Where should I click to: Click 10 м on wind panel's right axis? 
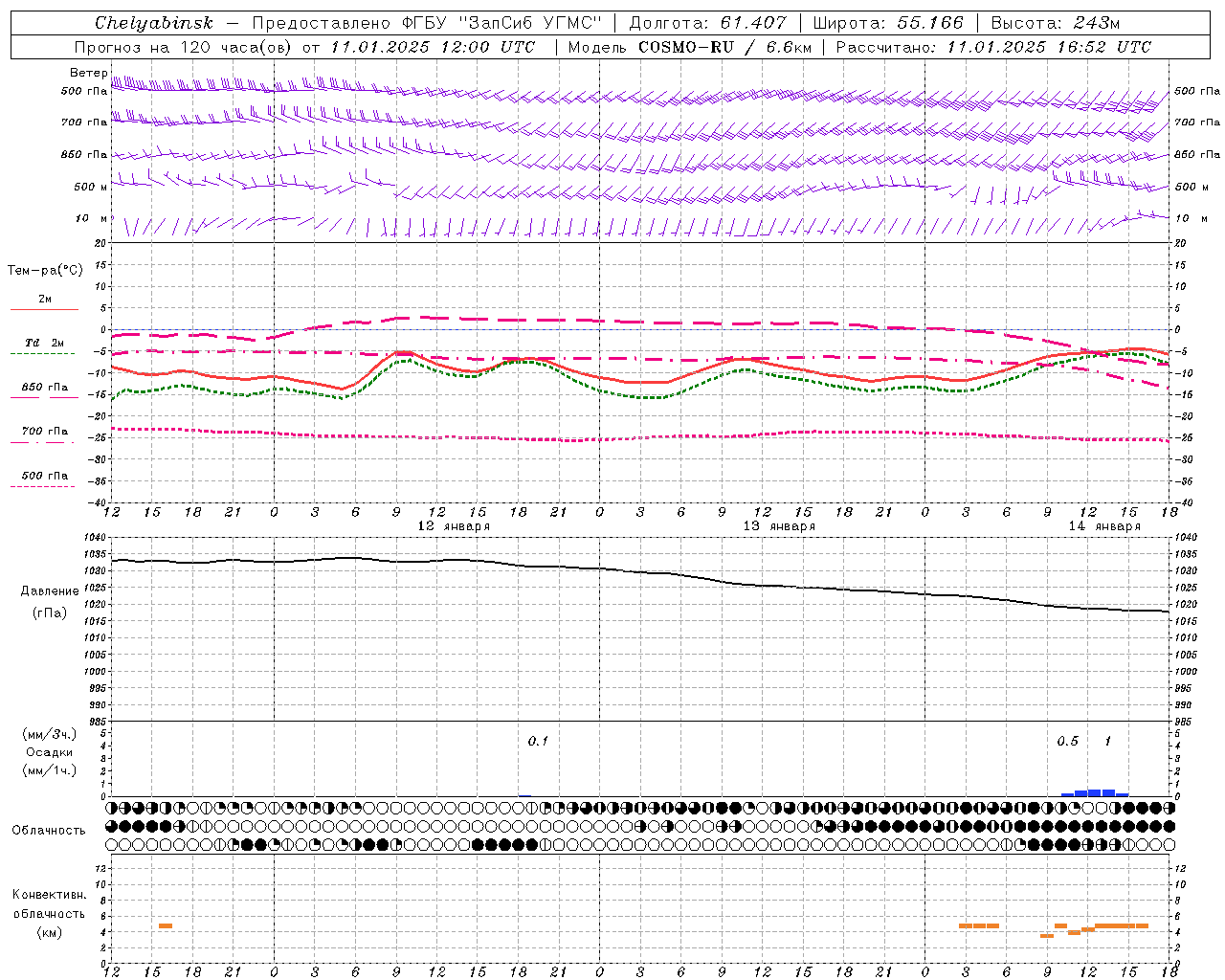pyautogui.click(x=1192, y=218)
